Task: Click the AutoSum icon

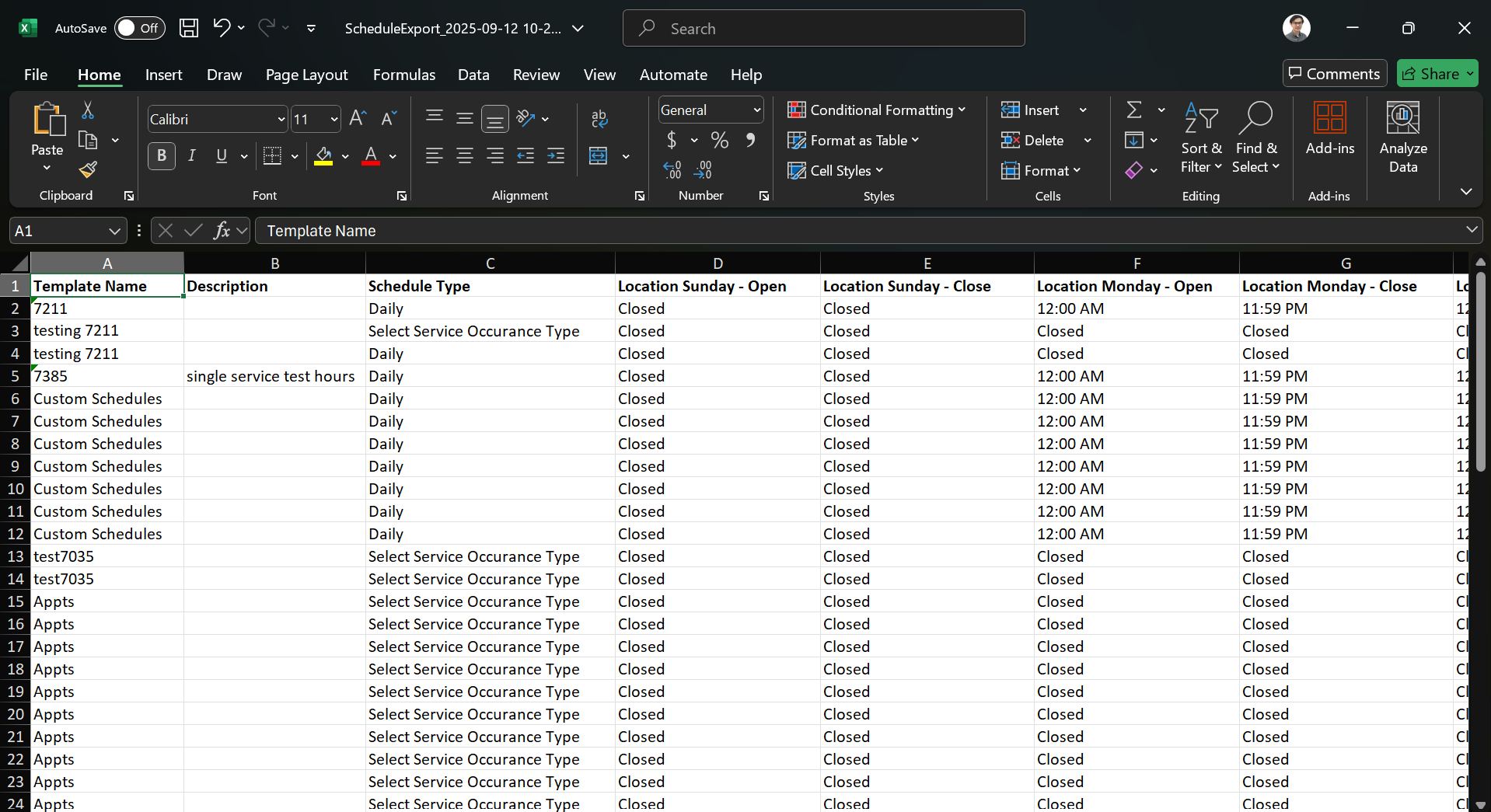Action: coord(1136,110)
